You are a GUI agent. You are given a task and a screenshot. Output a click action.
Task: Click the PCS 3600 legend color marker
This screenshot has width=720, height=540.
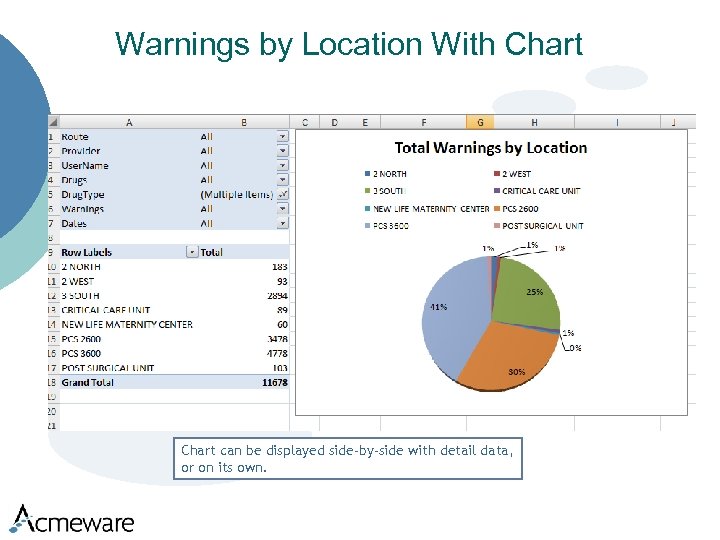click(367, 226)
